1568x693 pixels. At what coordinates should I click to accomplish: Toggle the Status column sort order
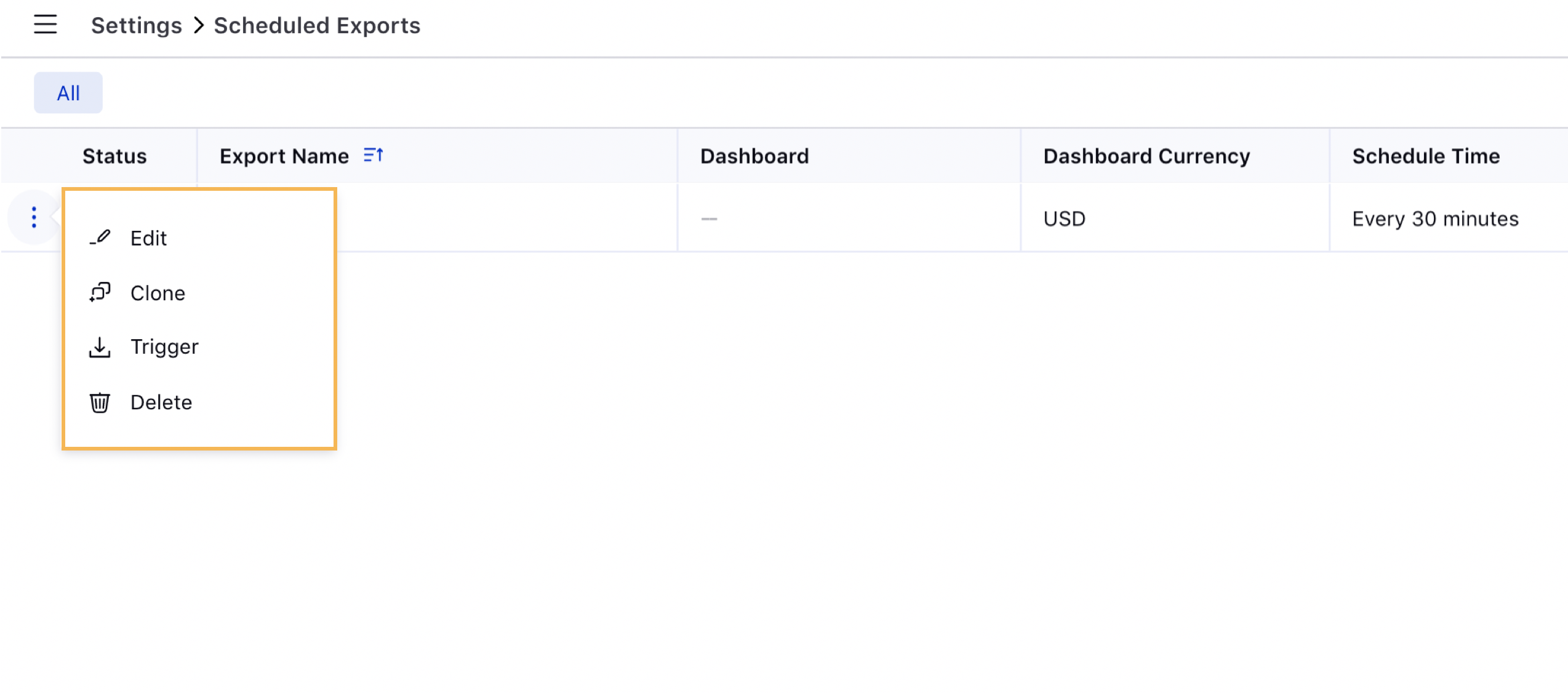113,155
